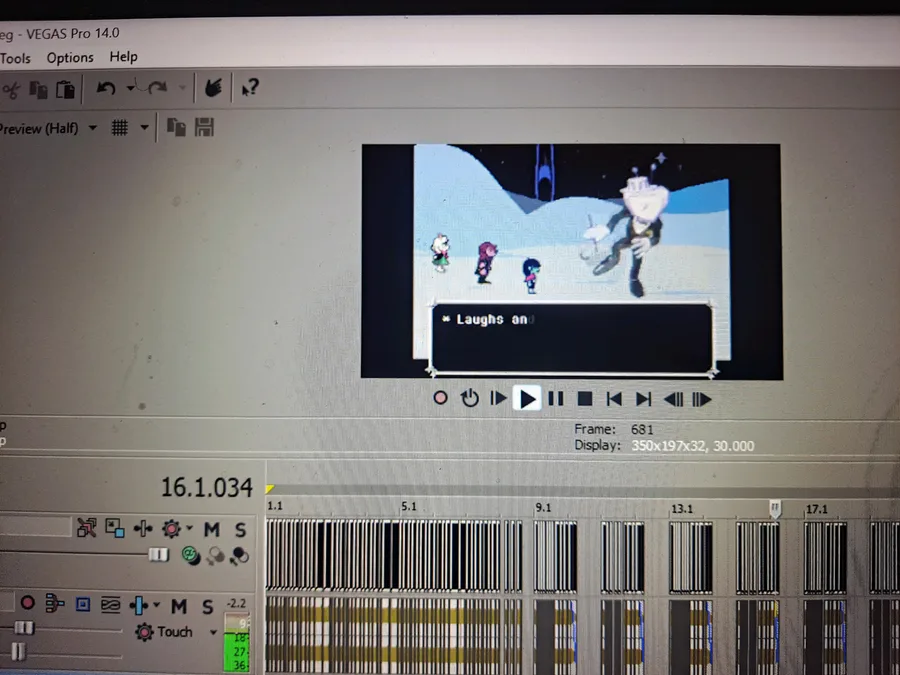Click the audio track routing icon
Screen dimensions: 900x675
55,603
